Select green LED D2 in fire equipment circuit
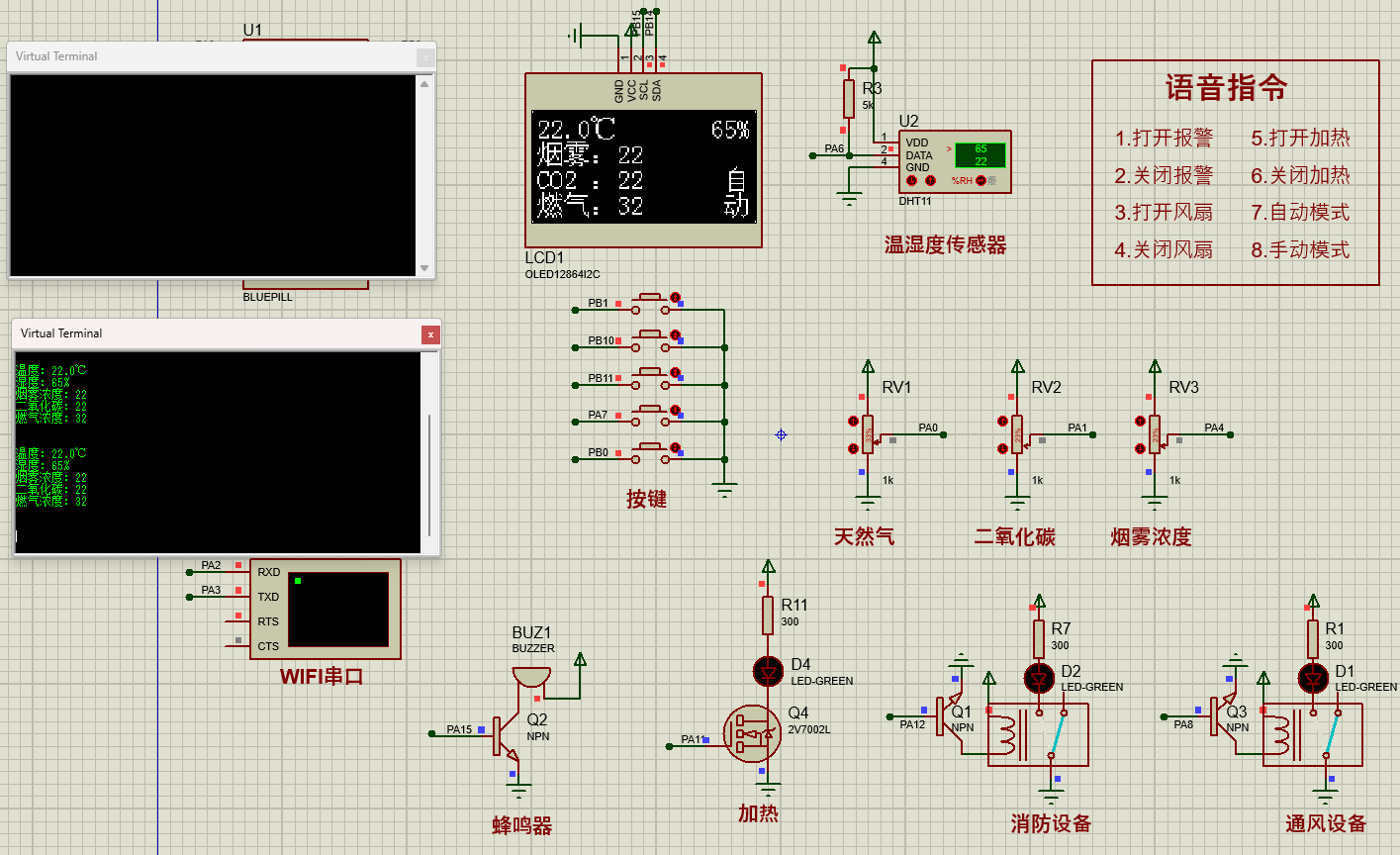1400x855 pixels. coord(1039,679)
